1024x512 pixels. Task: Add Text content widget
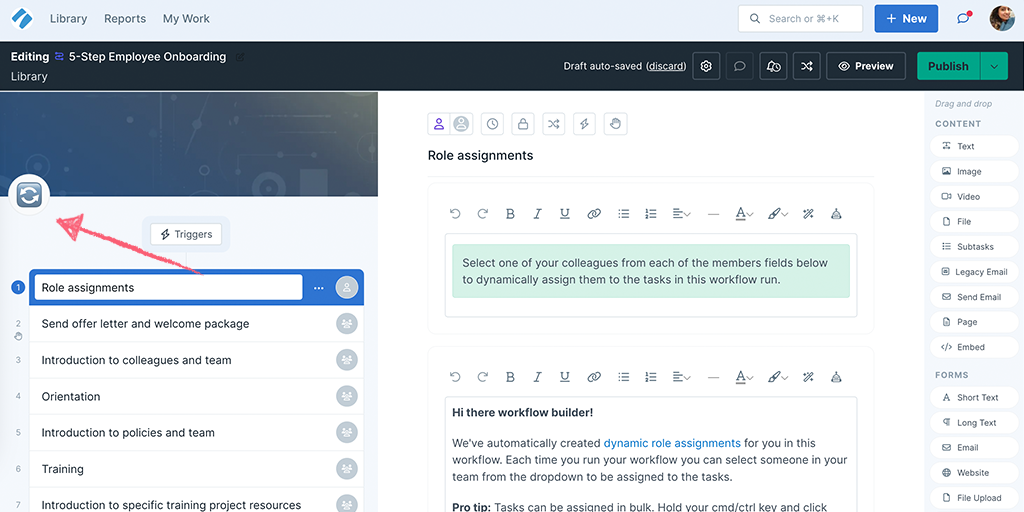[973, 146]
